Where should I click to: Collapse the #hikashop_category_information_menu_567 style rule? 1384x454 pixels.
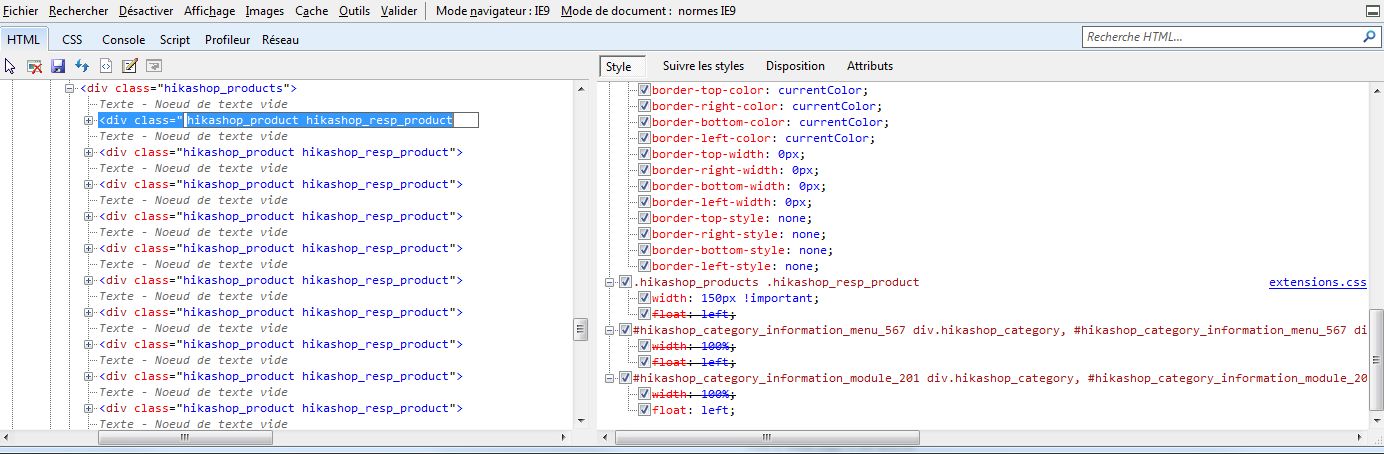pos(611,330)
